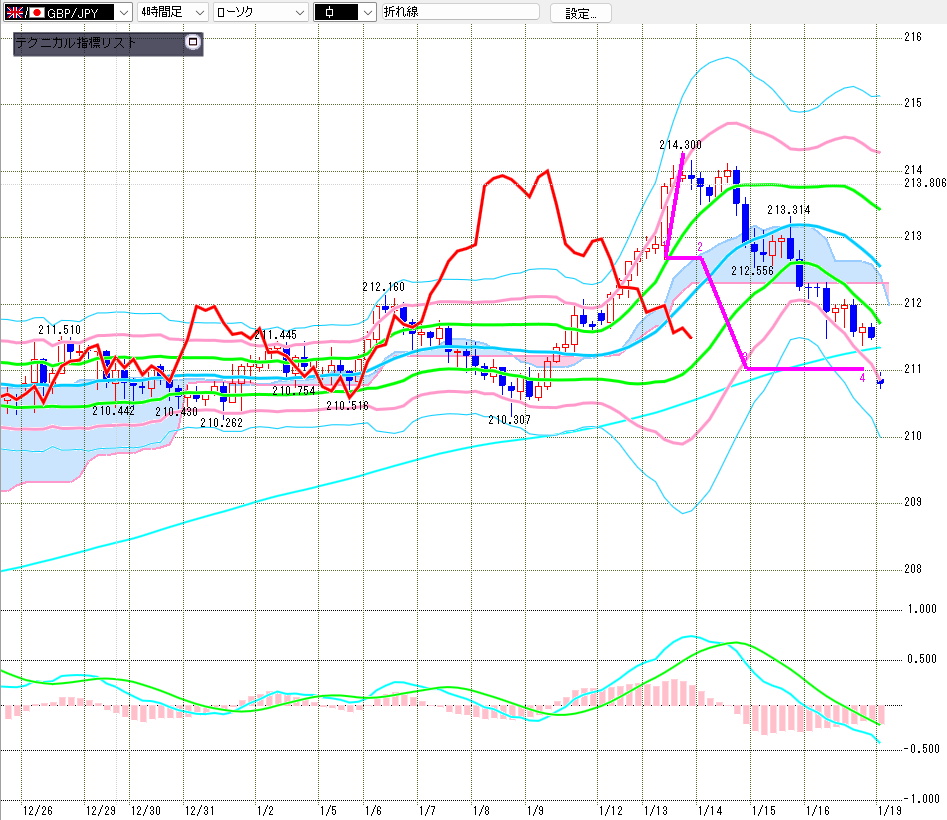Click the magenta wave point labeled 4
The height and width of the screenshot is (820, 947).
pyautogui.click(x=862, y=378)
